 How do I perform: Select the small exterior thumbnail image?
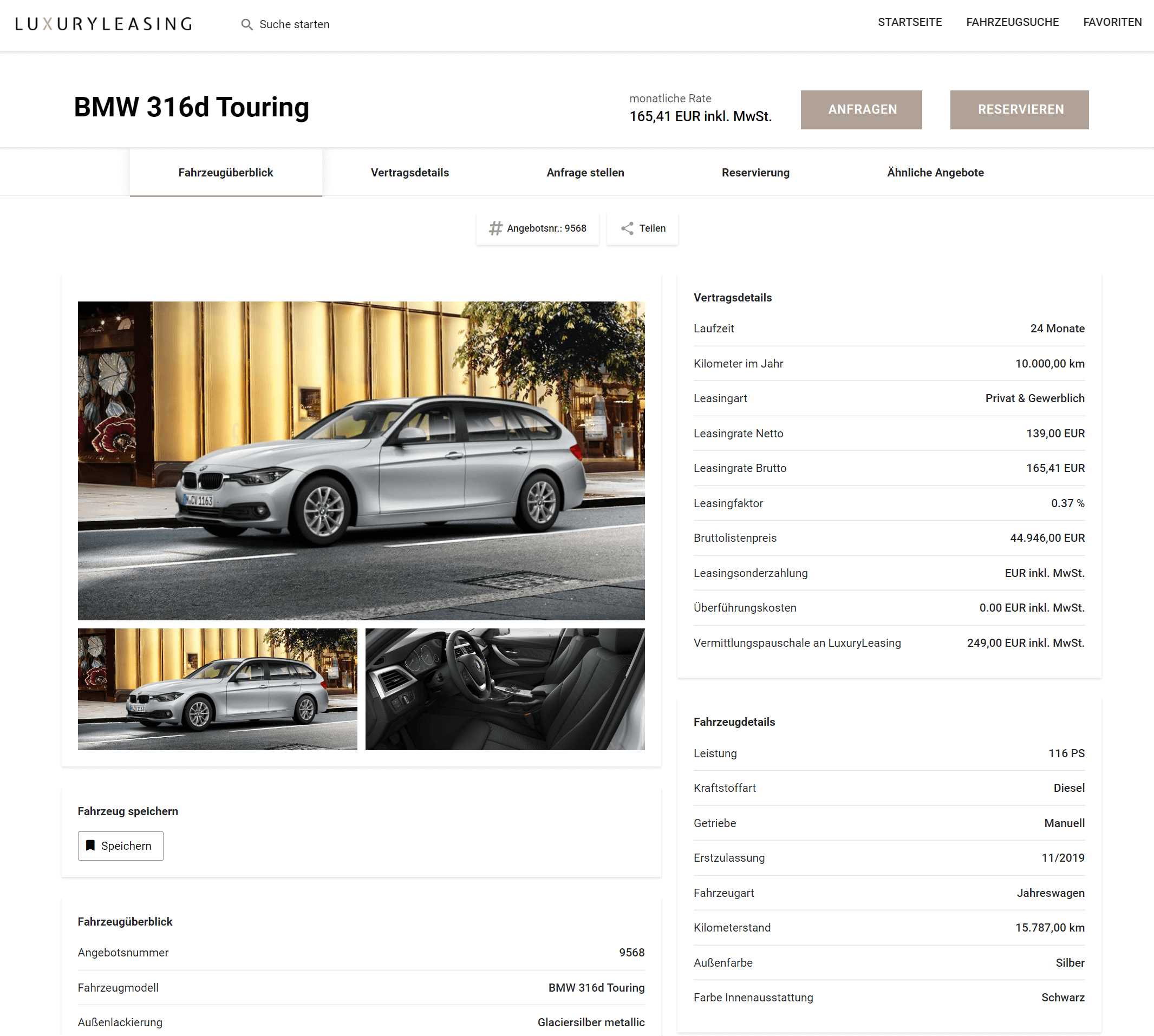218,690
